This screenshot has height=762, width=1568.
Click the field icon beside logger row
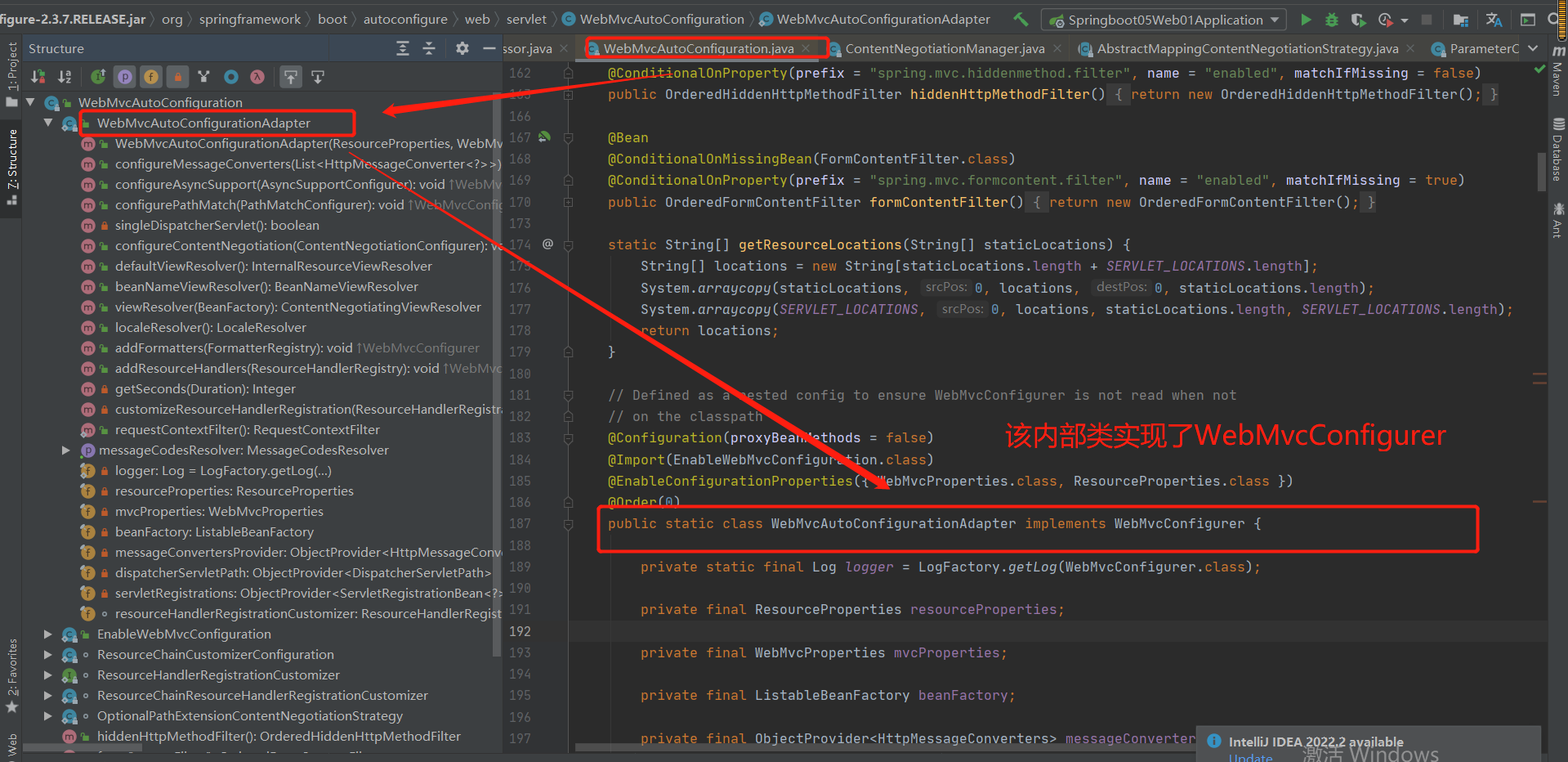click(87, 471)
